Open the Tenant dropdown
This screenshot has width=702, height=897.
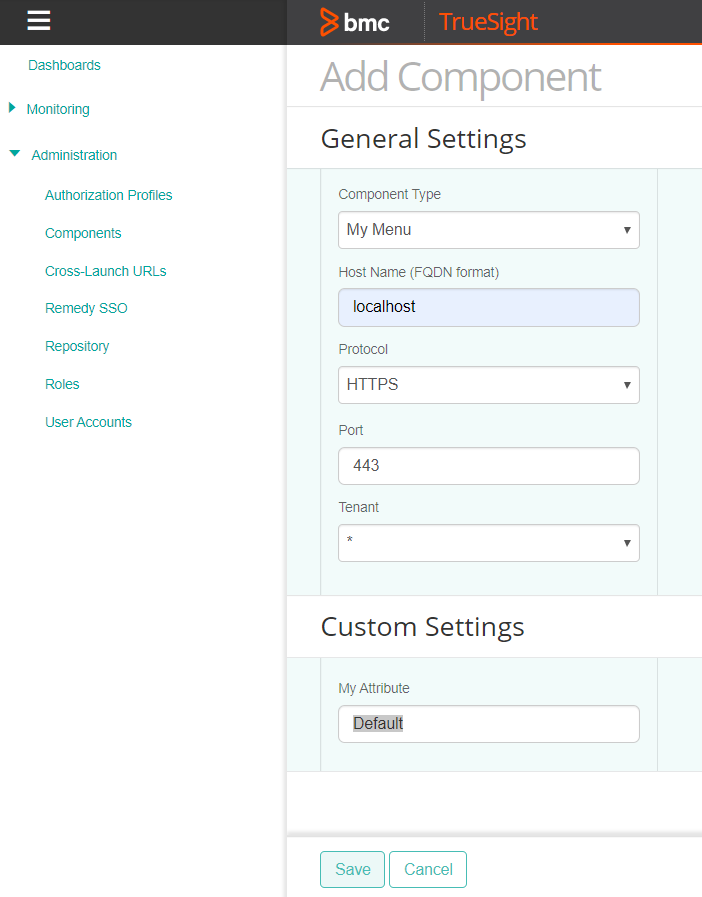(x=489, y=543)
